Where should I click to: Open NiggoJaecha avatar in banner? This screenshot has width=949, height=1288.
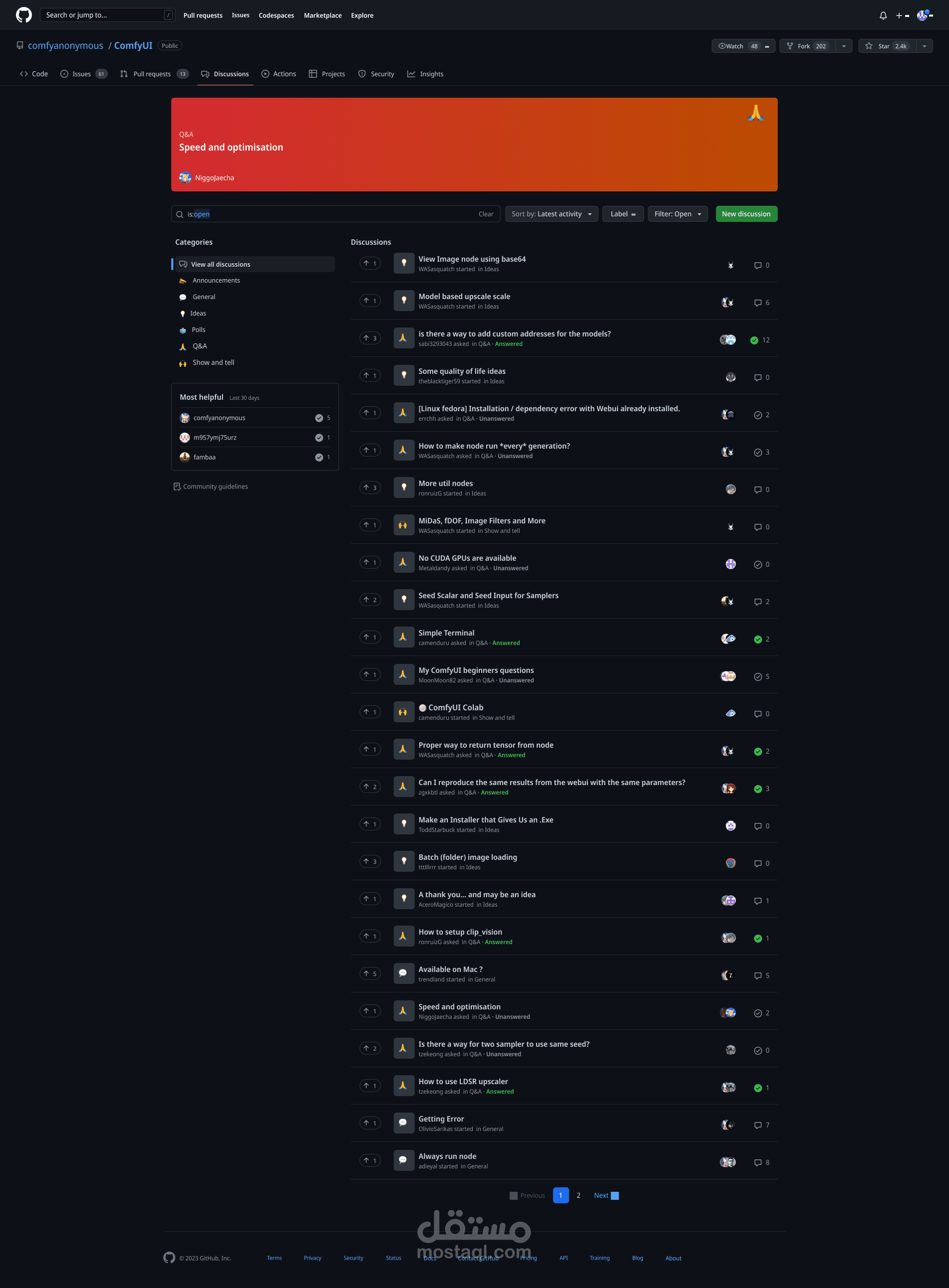185,177
